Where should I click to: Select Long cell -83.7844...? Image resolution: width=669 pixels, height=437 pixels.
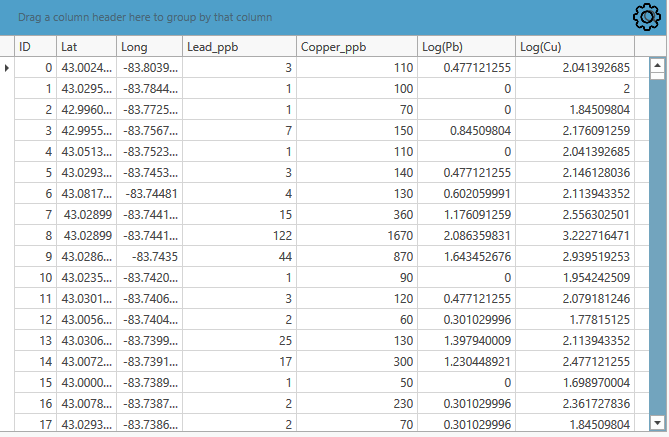[149, 89]
